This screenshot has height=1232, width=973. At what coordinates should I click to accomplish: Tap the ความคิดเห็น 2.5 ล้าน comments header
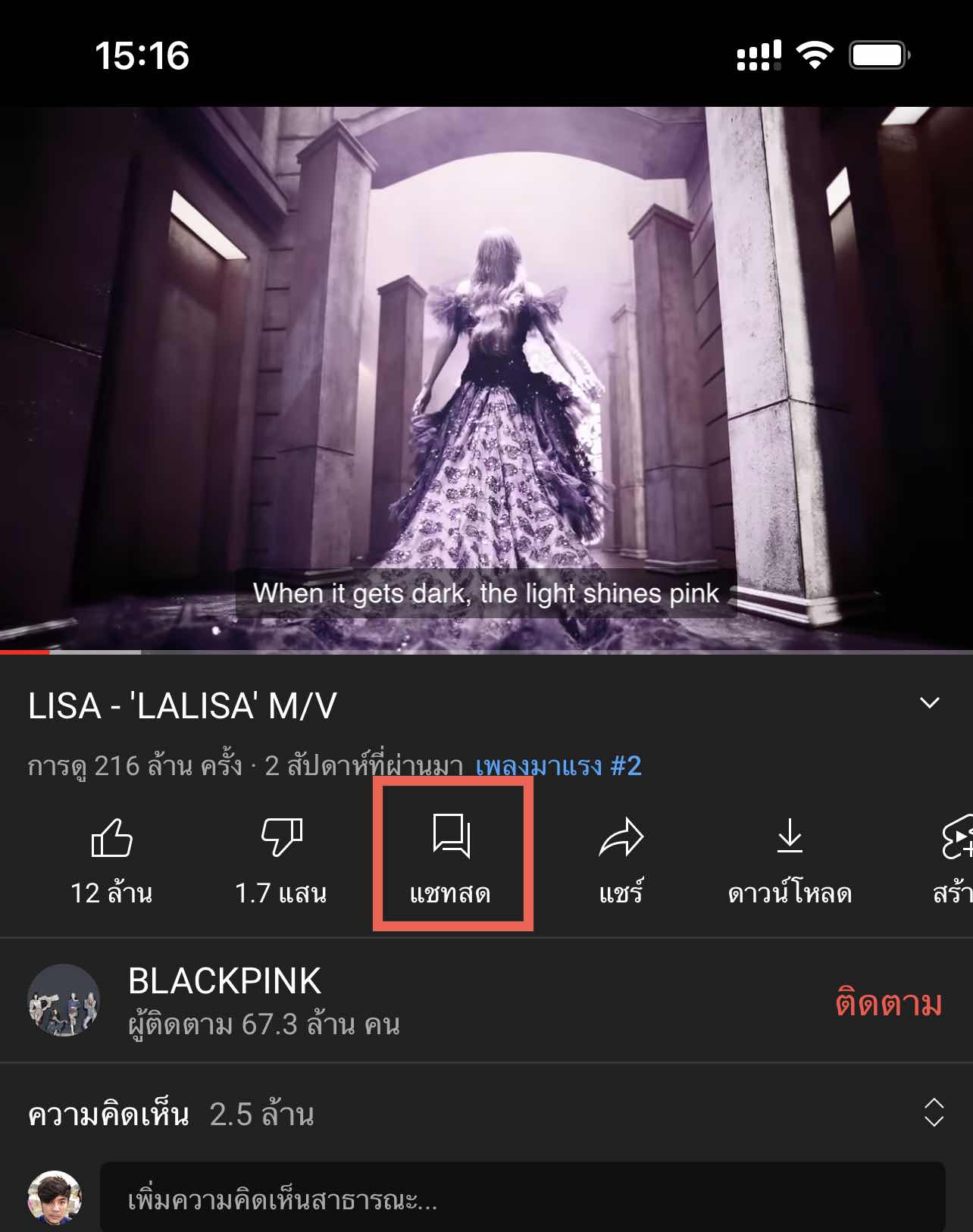(x=171, y=1115)
